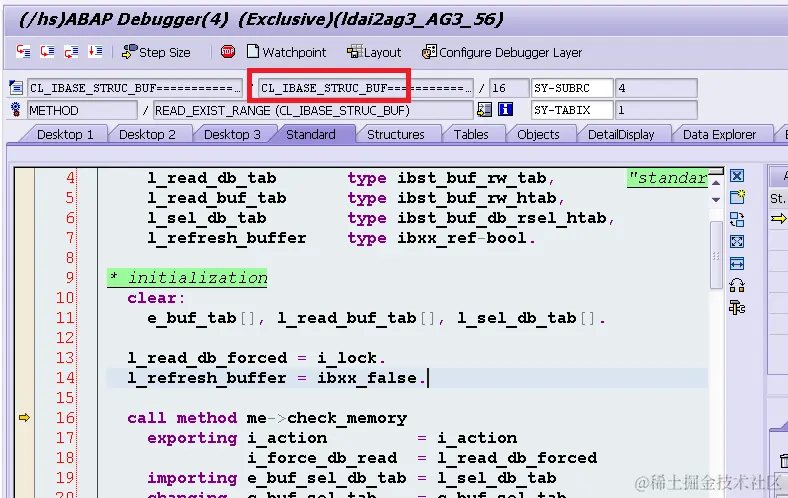Click the source editor scroll up arrow
The height and width of the screenshot is (498, 788).
tap(716, 183)
